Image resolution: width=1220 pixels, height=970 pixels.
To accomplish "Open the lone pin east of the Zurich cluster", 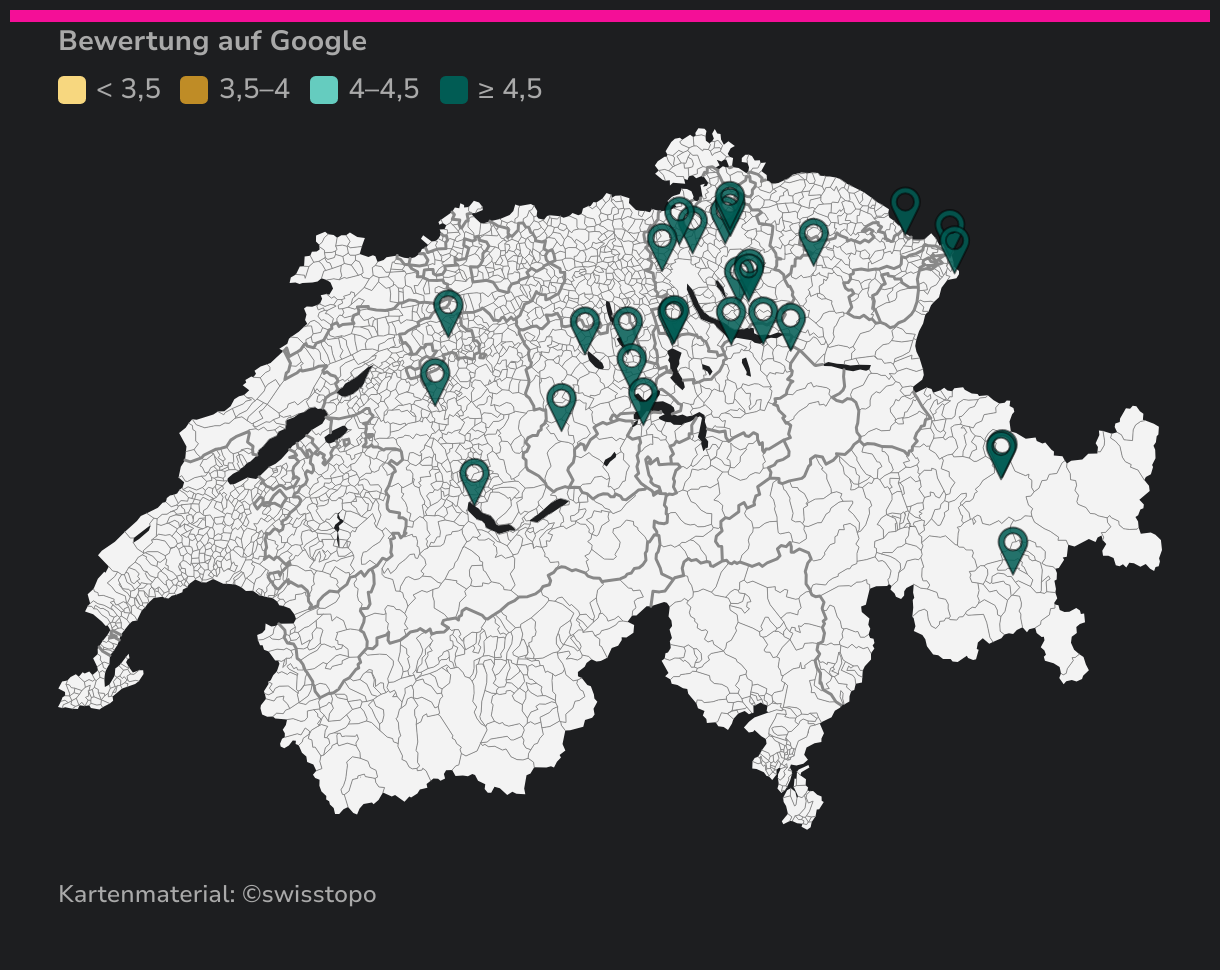I will (814, 238).
